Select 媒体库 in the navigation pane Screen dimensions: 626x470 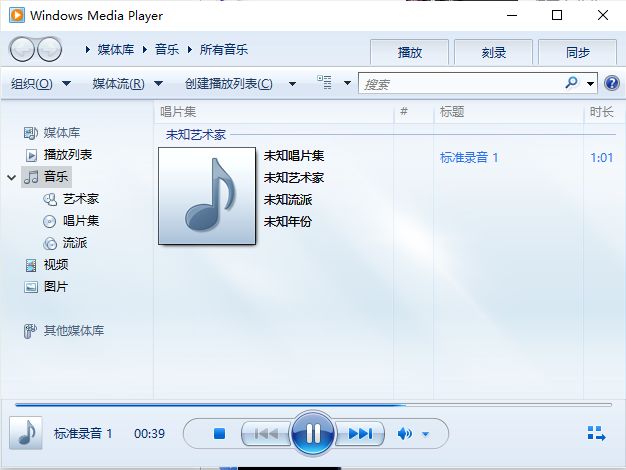(52, 133)
